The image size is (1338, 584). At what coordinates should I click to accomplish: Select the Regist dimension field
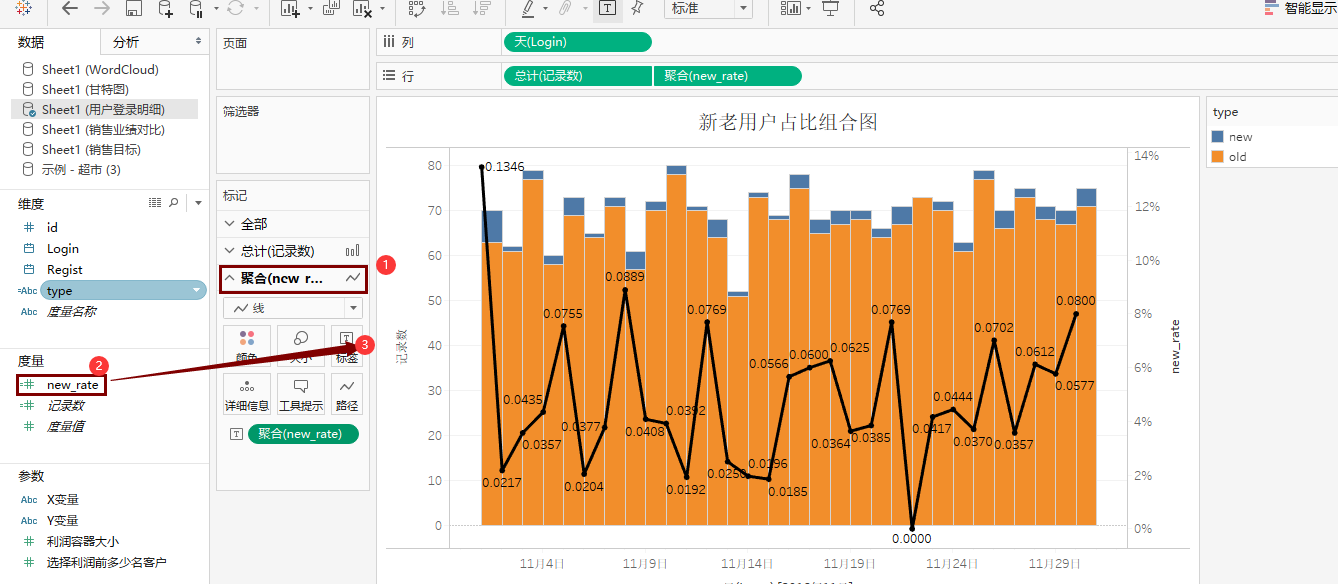(64, 270)
